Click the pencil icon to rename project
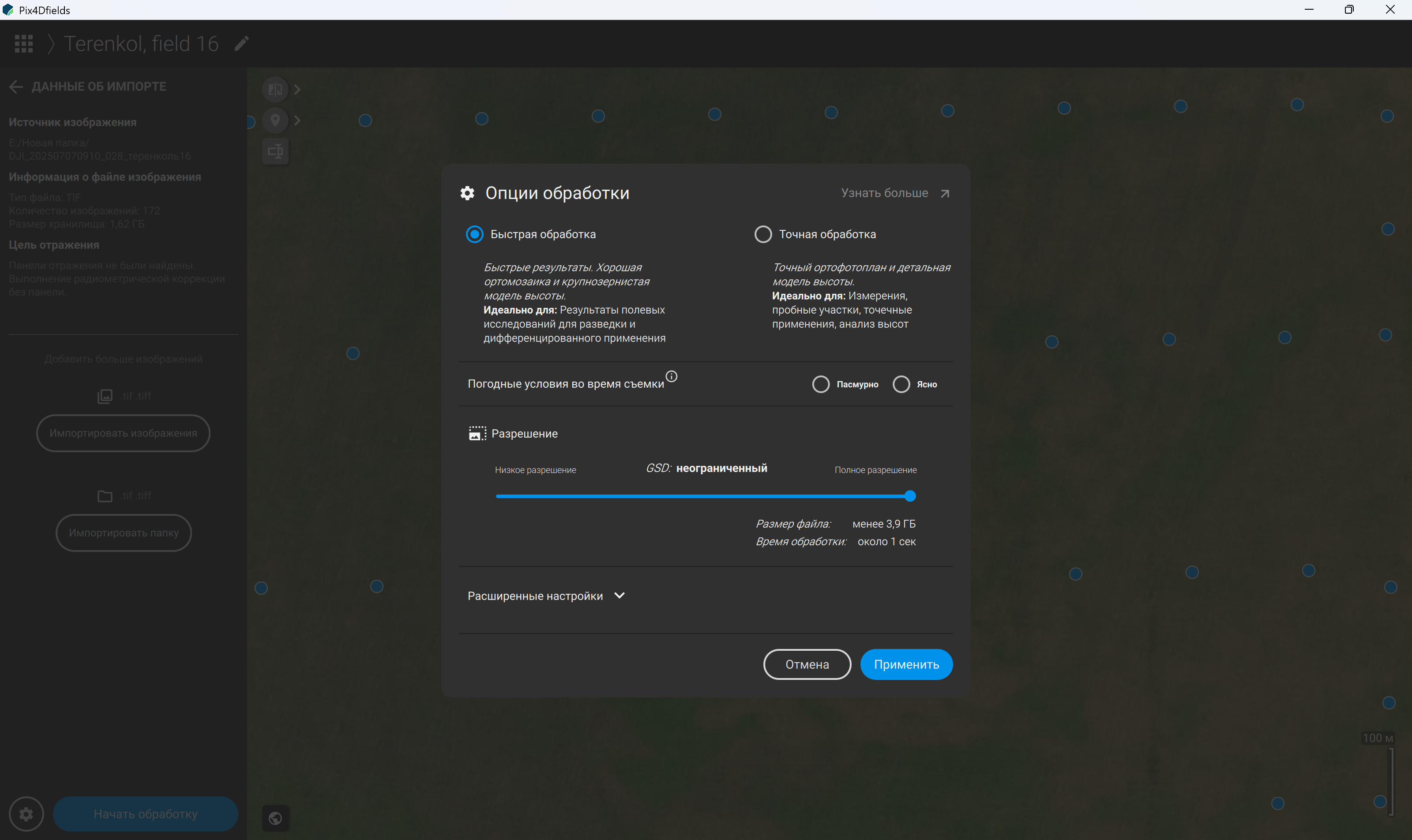The height and width of the screenshot is (840, 1412). point(242,44)
